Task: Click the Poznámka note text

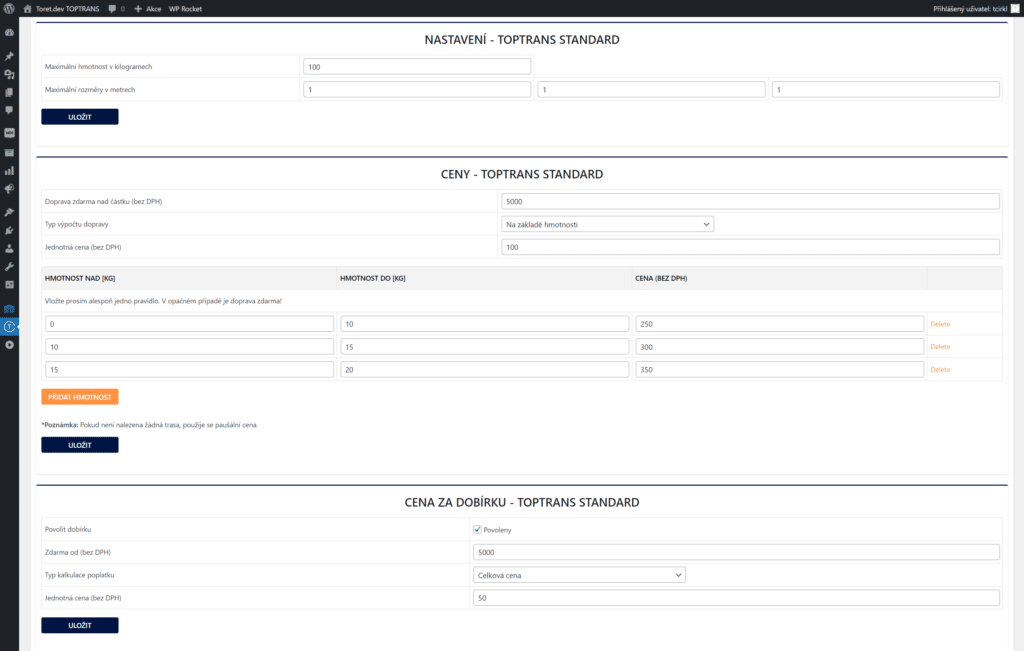Action: point(150,425)
